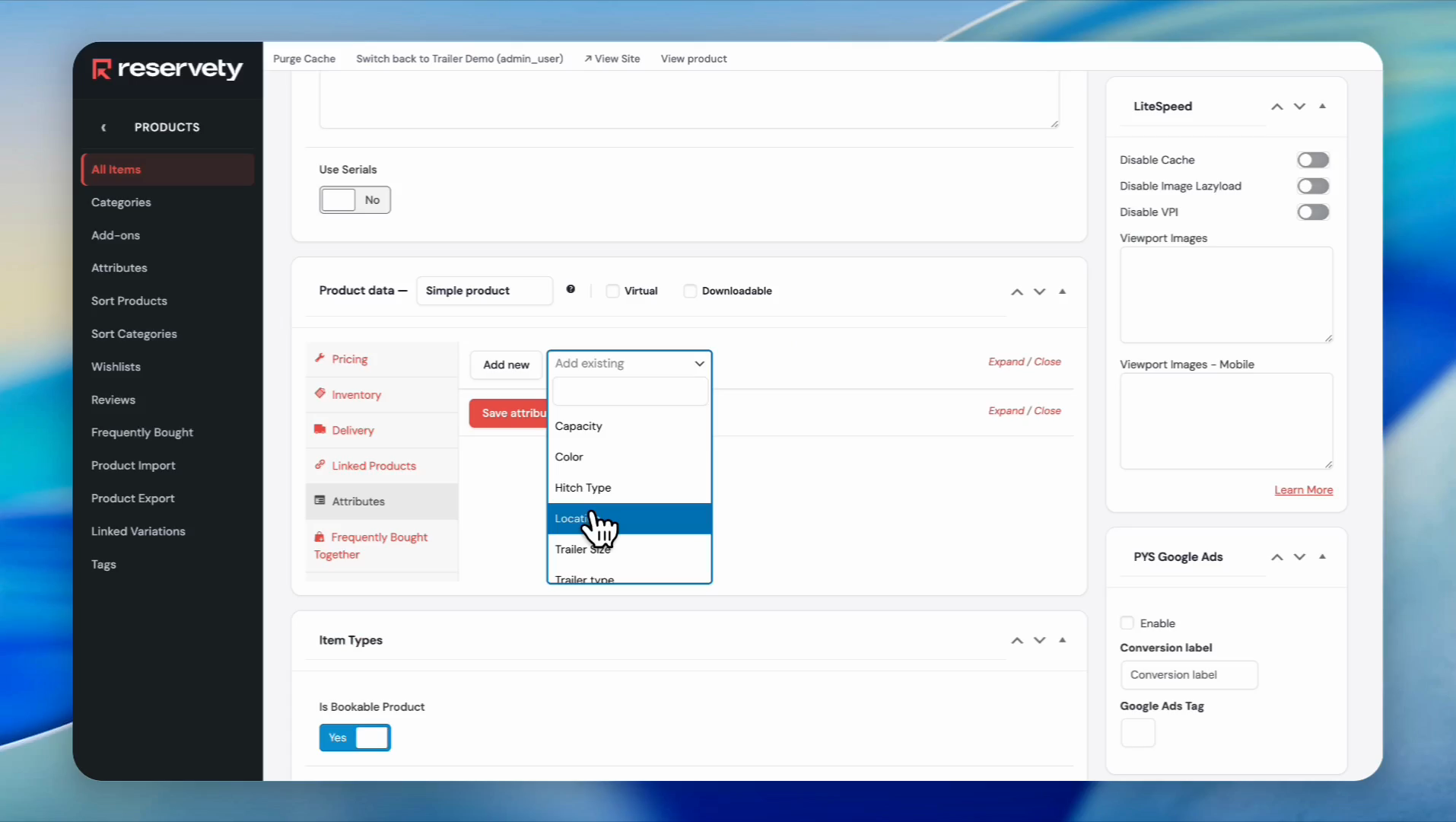Open View product link

click(694, 59)
